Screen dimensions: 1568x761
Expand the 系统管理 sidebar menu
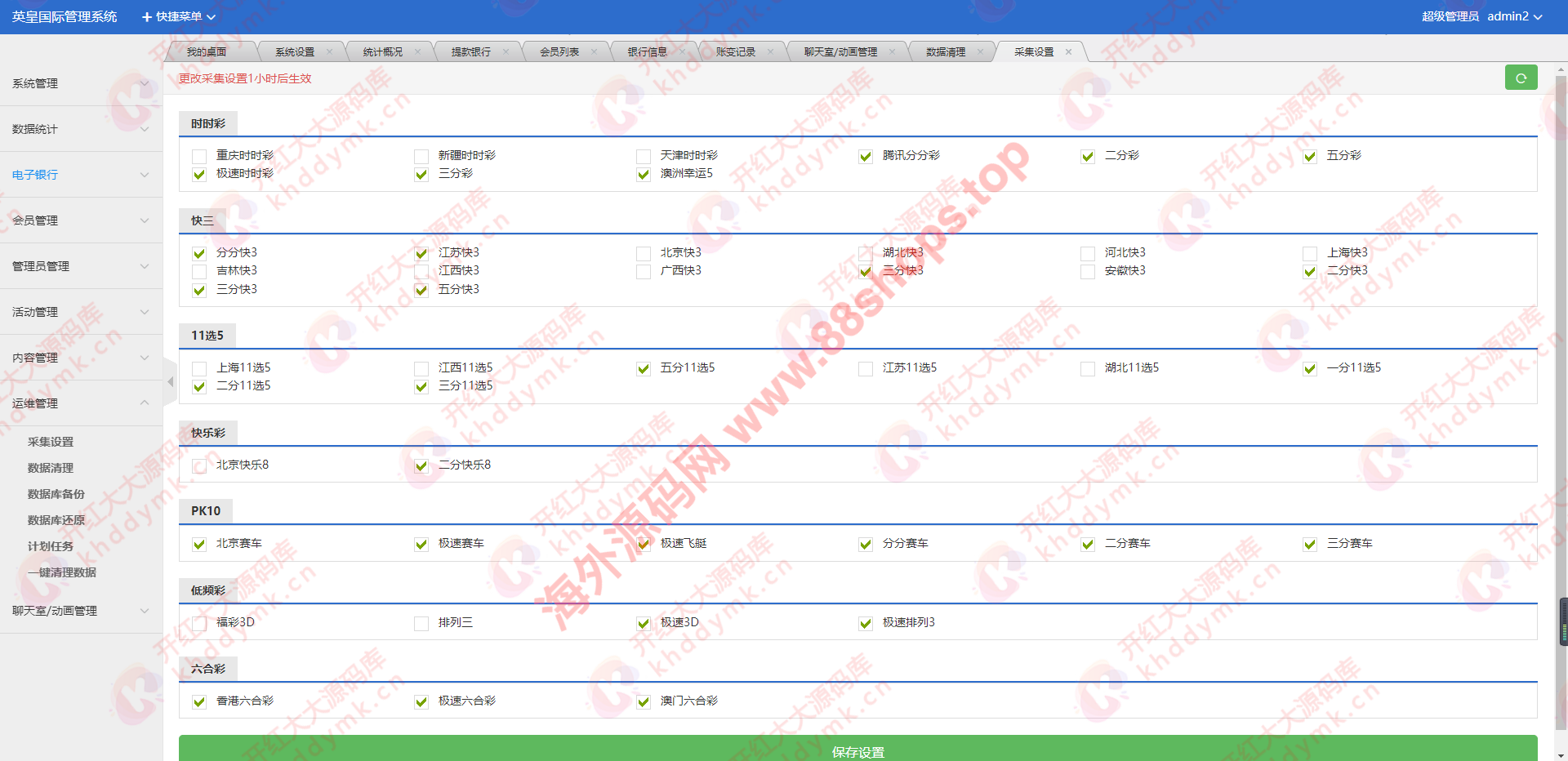[x=79, y=83]
